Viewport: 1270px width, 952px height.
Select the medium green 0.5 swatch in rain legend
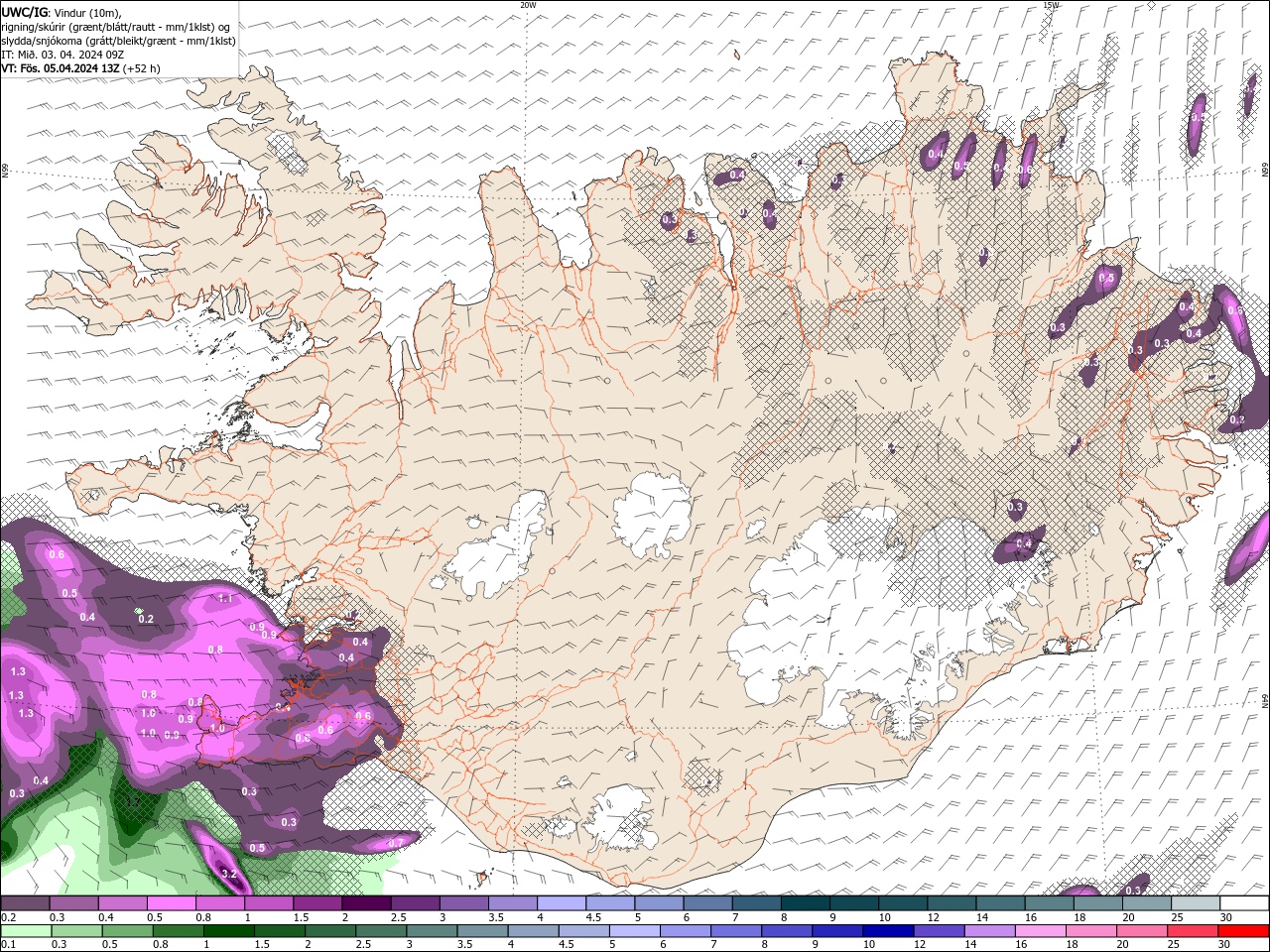click(127, 931)
